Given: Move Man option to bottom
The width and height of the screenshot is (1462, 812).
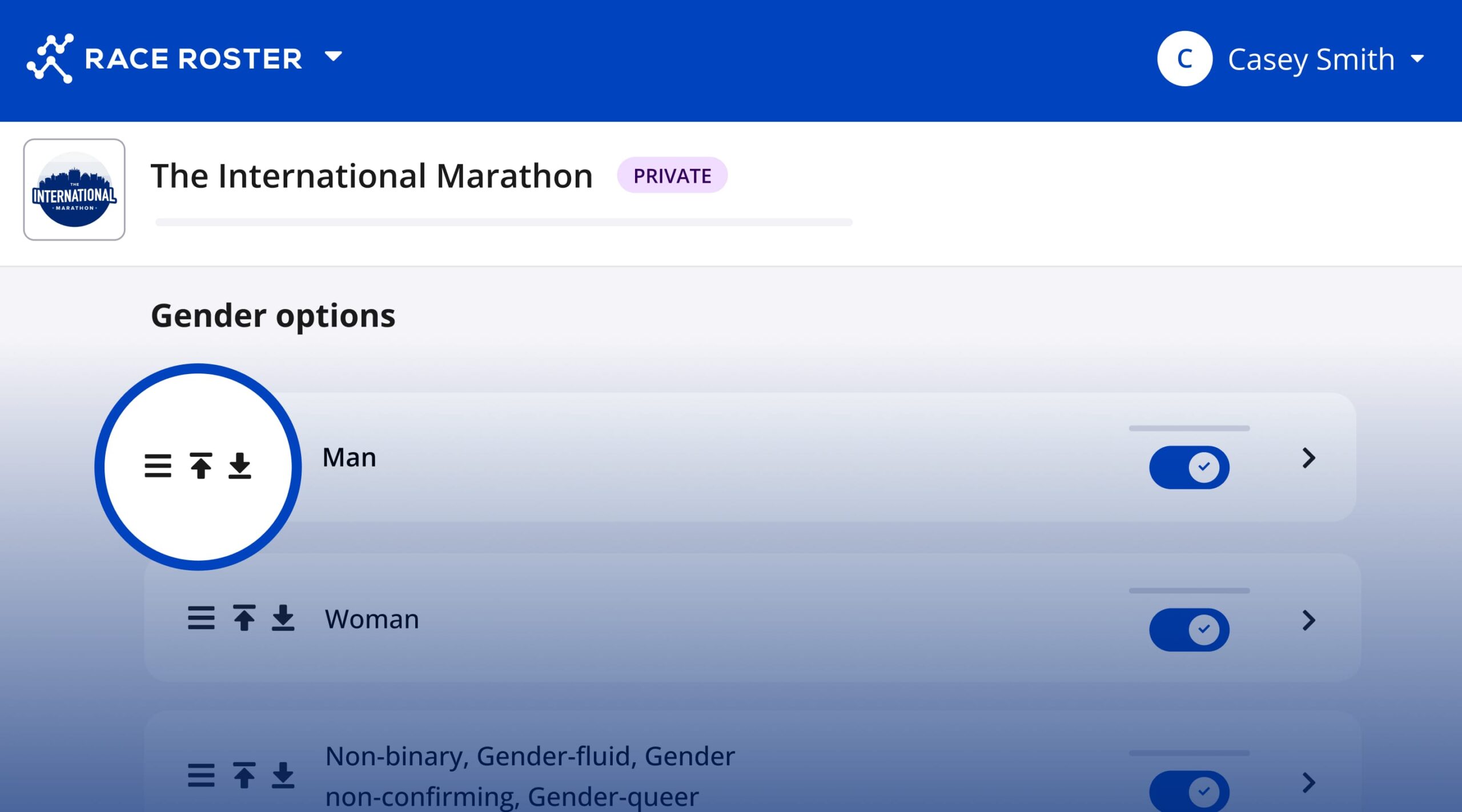Looking at the screenshot, I should pyautogui.click(x=240, y=466).
